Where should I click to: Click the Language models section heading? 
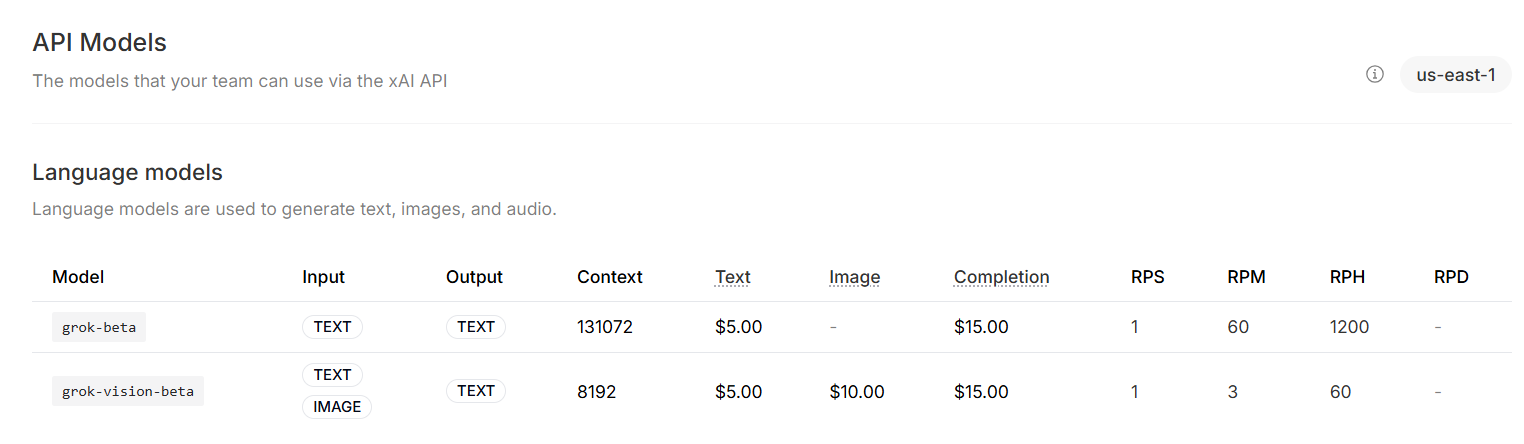(127, 172)
